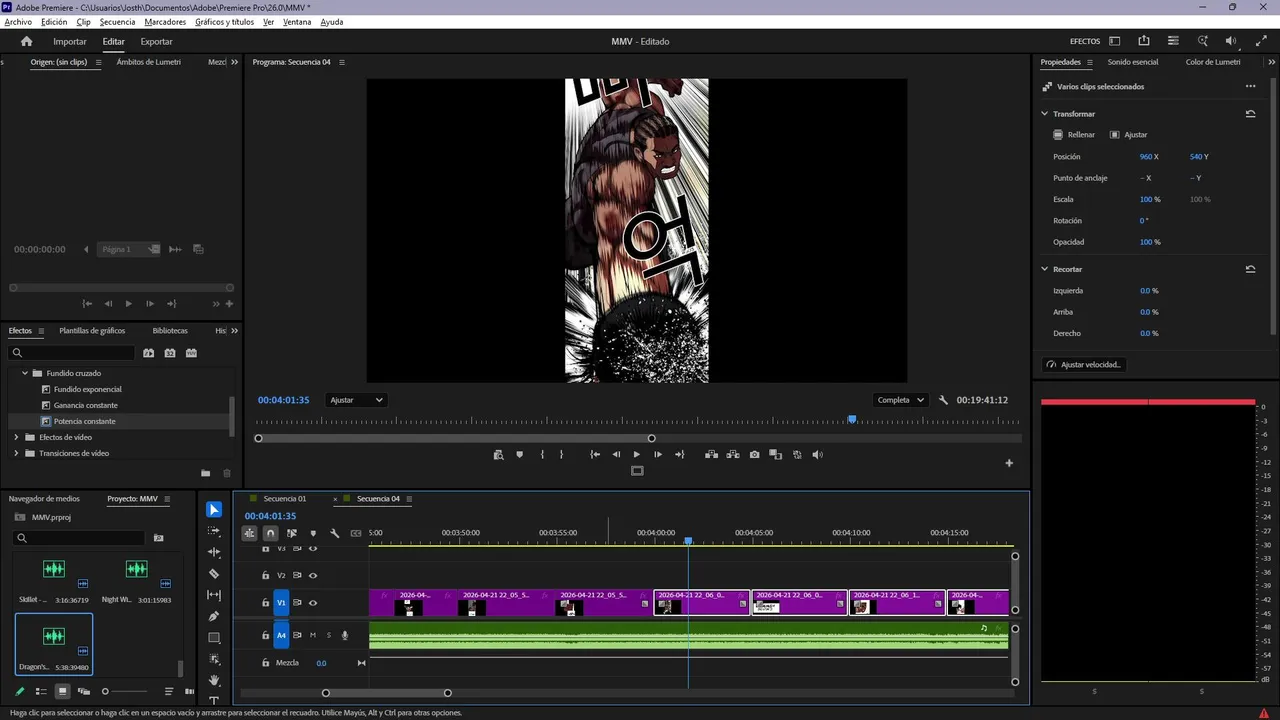Image resolution: width=1280 pixels, height=720 pixels.
Task: Toggle V1 track visibility eye
Action: click(x=313, y=603)
